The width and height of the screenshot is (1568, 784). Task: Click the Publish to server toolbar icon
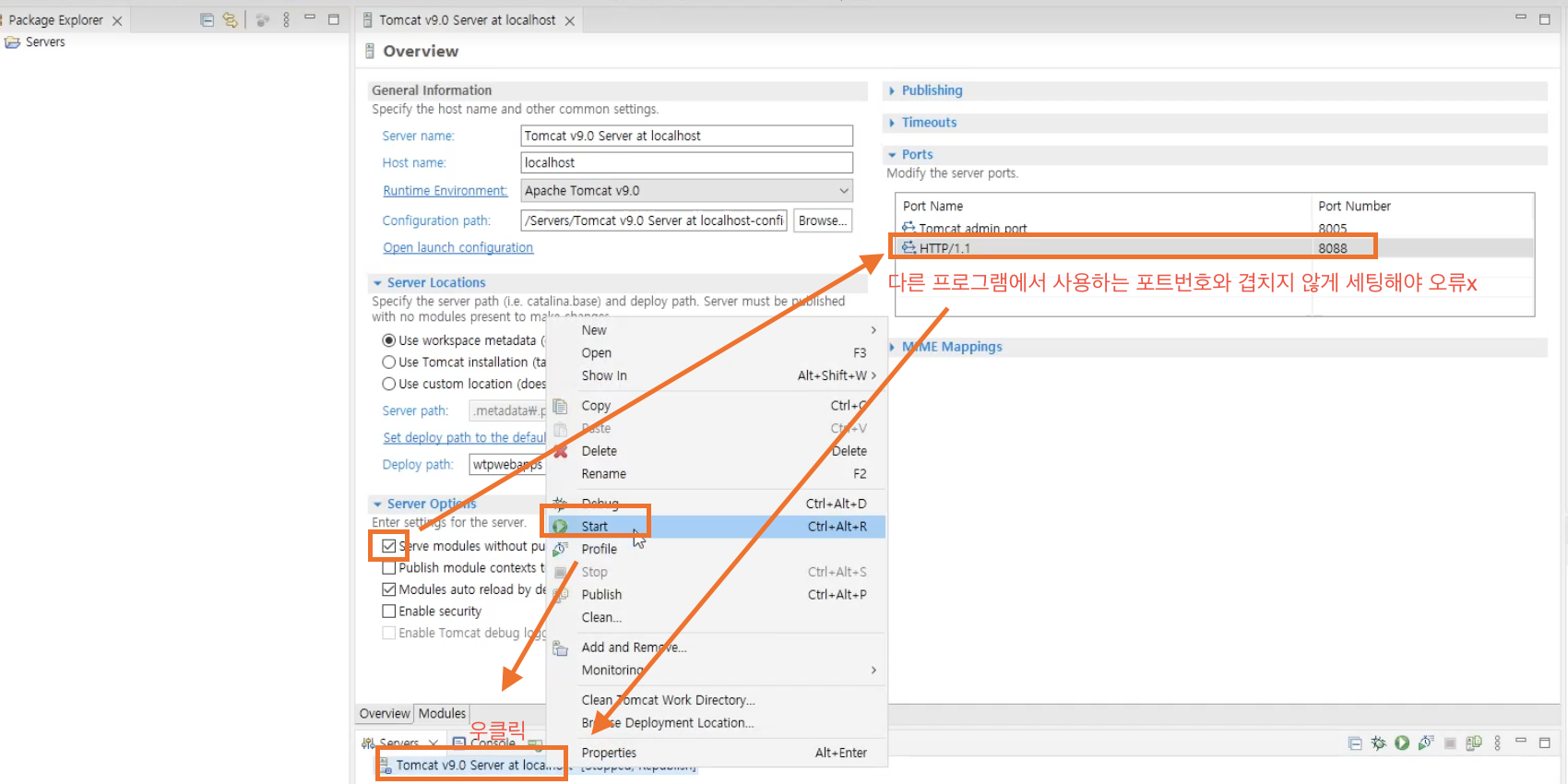coord(1474,743)
